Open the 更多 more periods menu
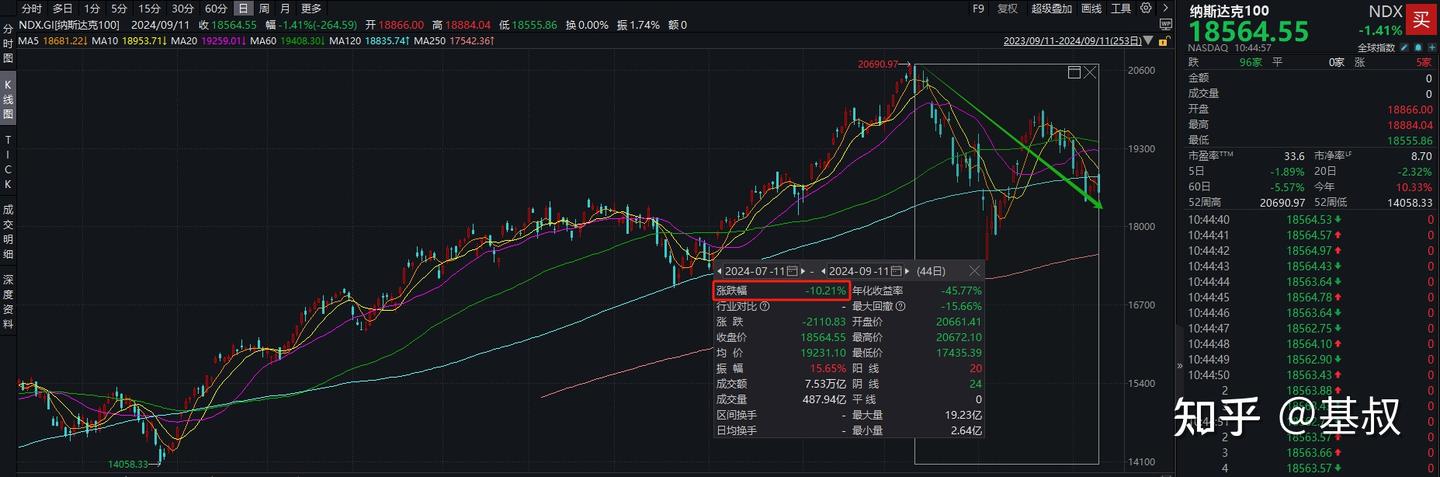This screenshot has height=477, width=1440. 311,8
